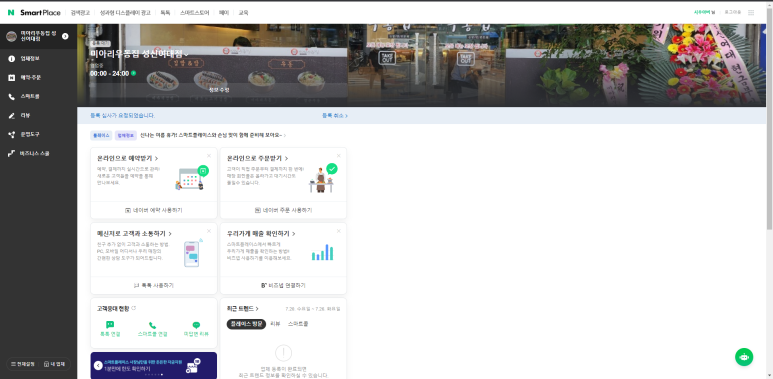773x379 pixels.
Task: Dismiss the 메신저로 고객과 소통하기 card
Action: 209,231
